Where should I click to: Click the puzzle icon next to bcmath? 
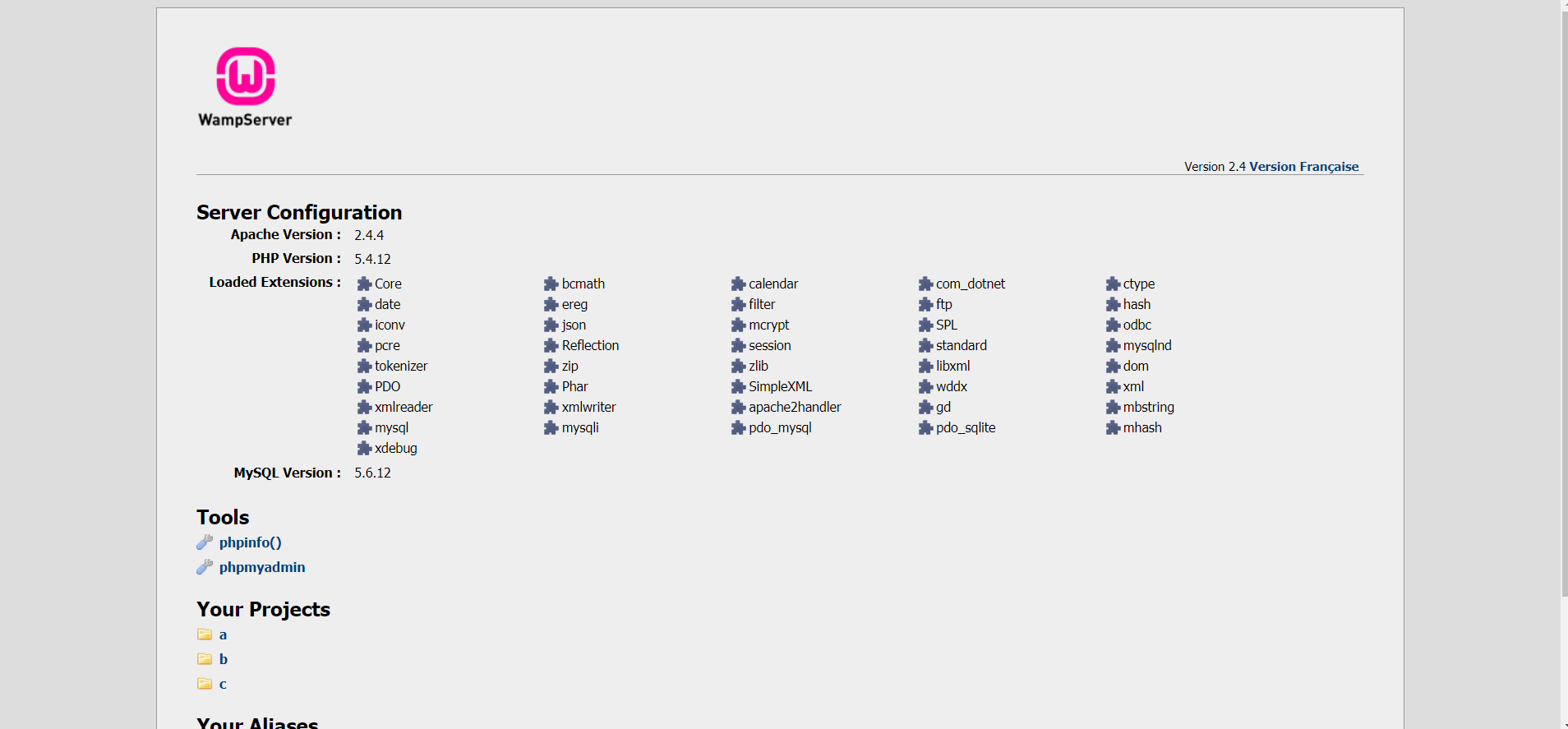551,284
